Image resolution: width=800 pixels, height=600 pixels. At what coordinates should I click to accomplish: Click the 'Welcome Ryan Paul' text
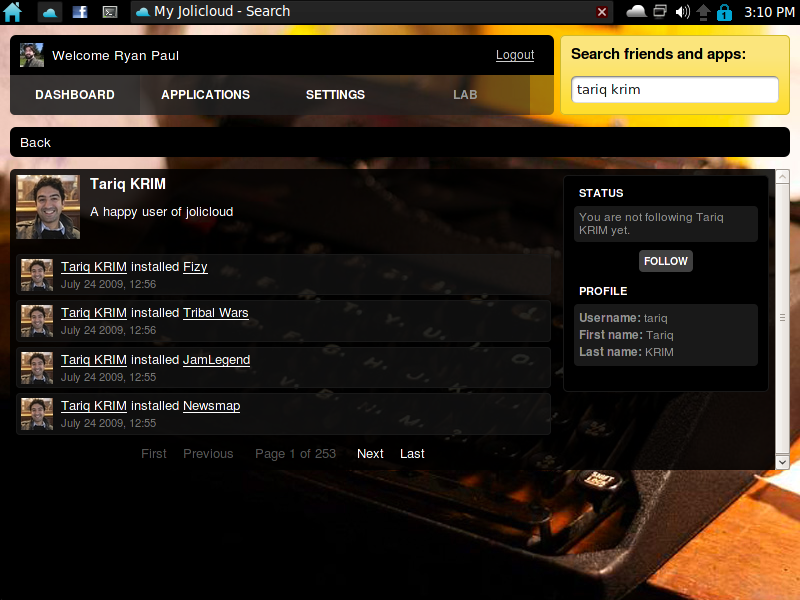point(115,55)
